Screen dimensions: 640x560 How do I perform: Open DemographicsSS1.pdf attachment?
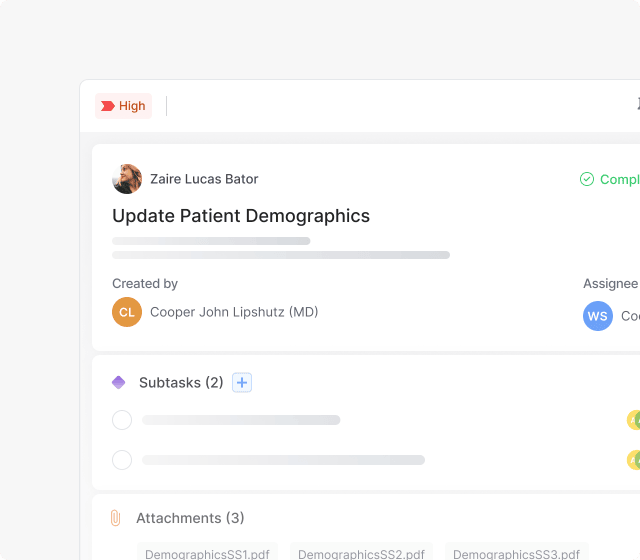tap(207, 553)
